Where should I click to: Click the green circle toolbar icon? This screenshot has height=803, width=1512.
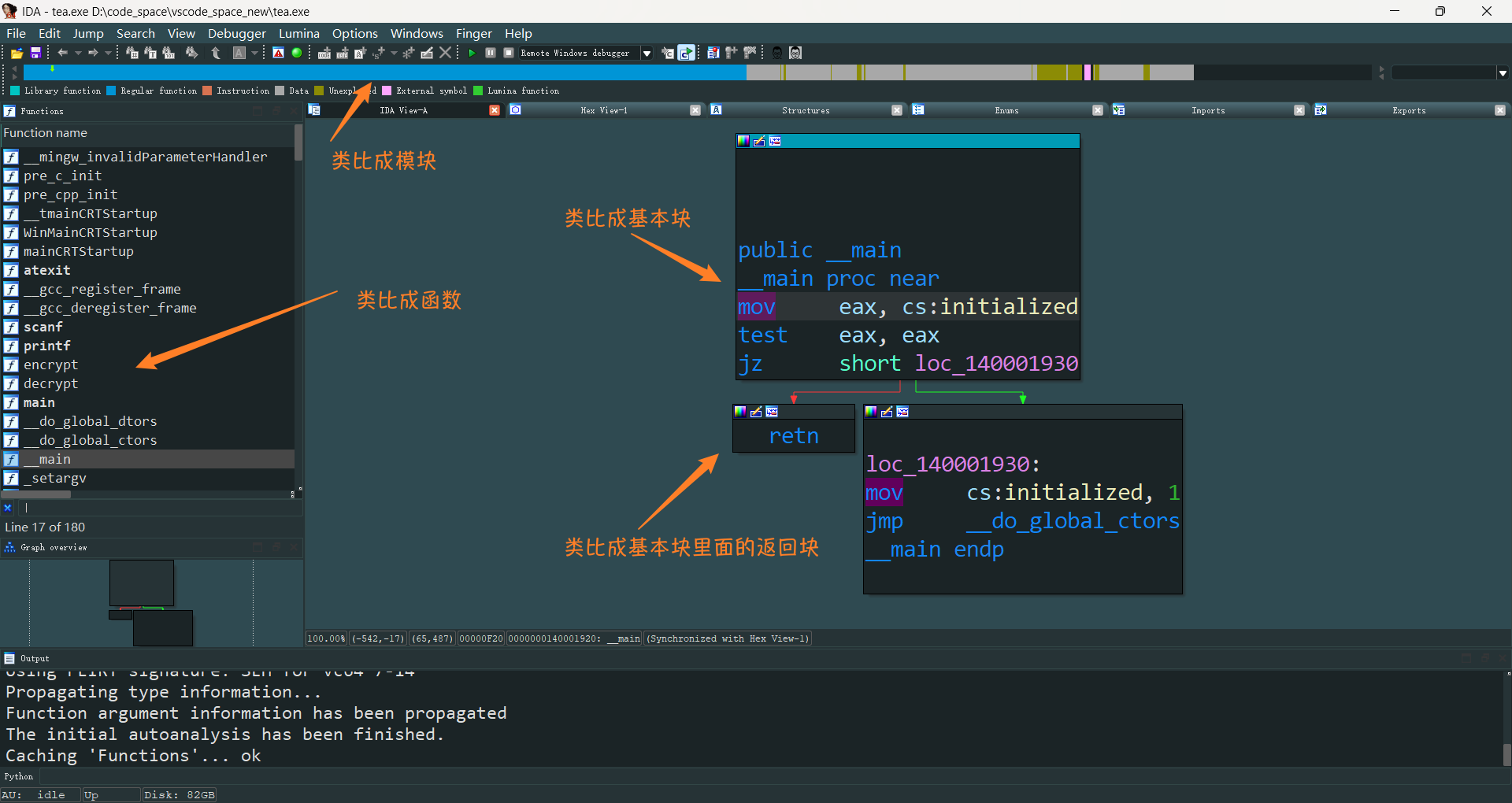click(297, 53)
